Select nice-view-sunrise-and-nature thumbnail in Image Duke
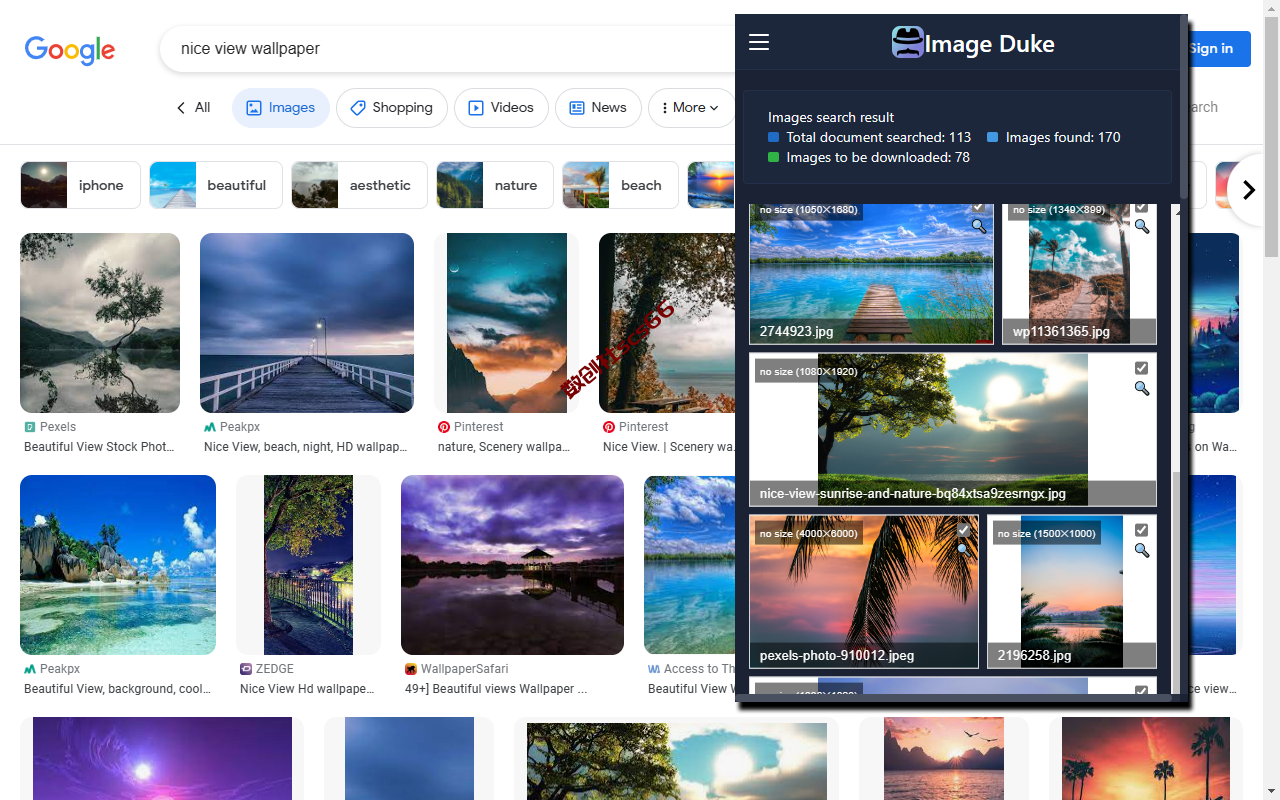Image resolution: width=1280 pixels, height=800 pixels. tap(953, 429)
